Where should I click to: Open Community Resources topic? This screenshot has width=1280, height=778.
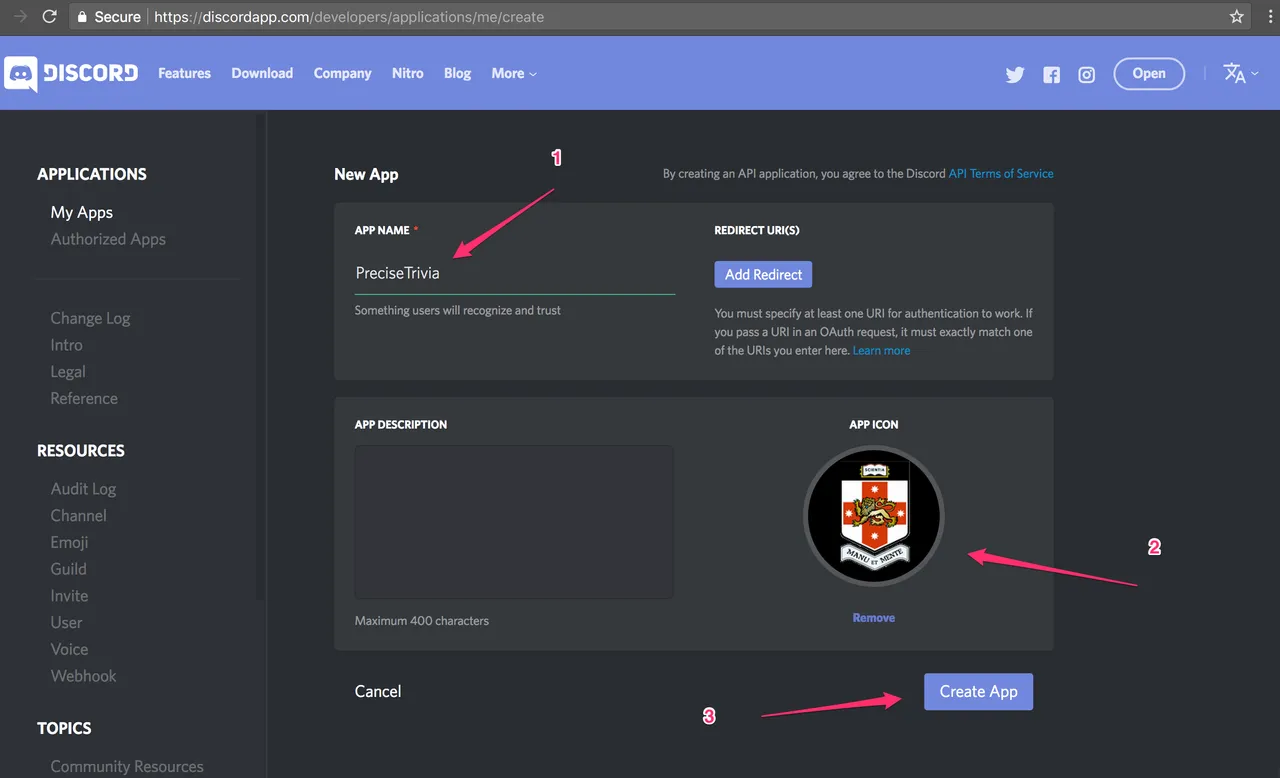(x=127, y=767)
